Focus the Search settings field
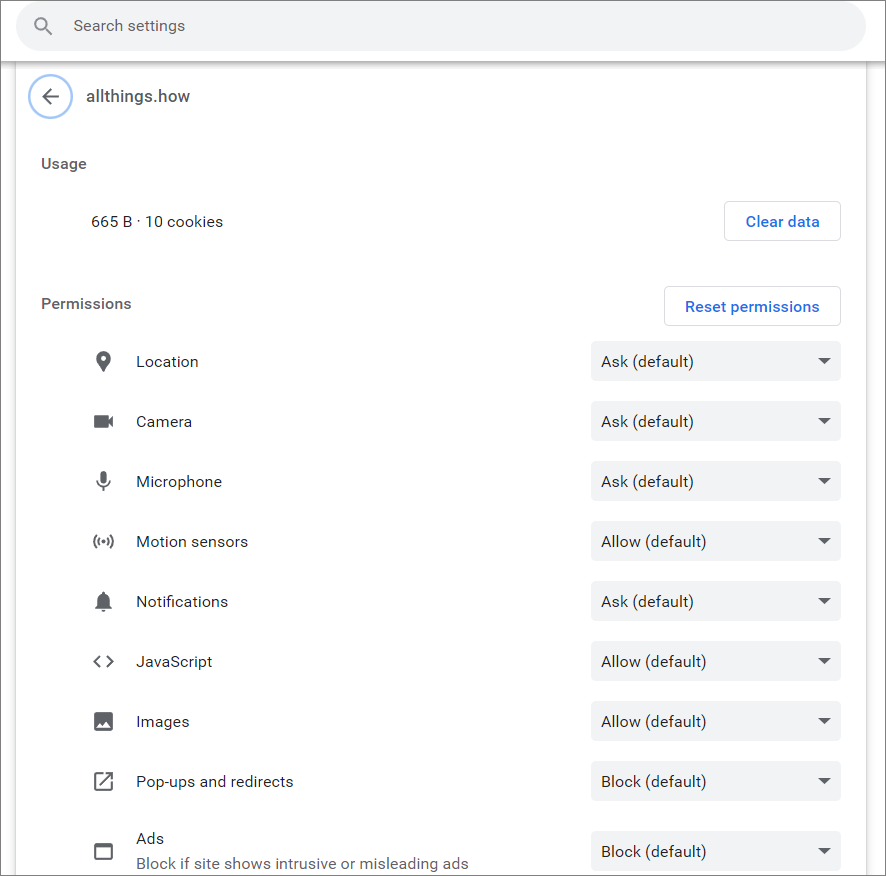Viewport: 886px width, 876px height. [x=441, y=26]
